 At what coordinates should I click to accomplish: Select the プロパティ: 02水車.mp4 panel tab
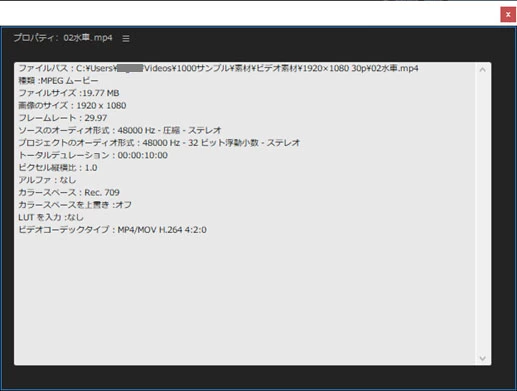tap(63, 38)
